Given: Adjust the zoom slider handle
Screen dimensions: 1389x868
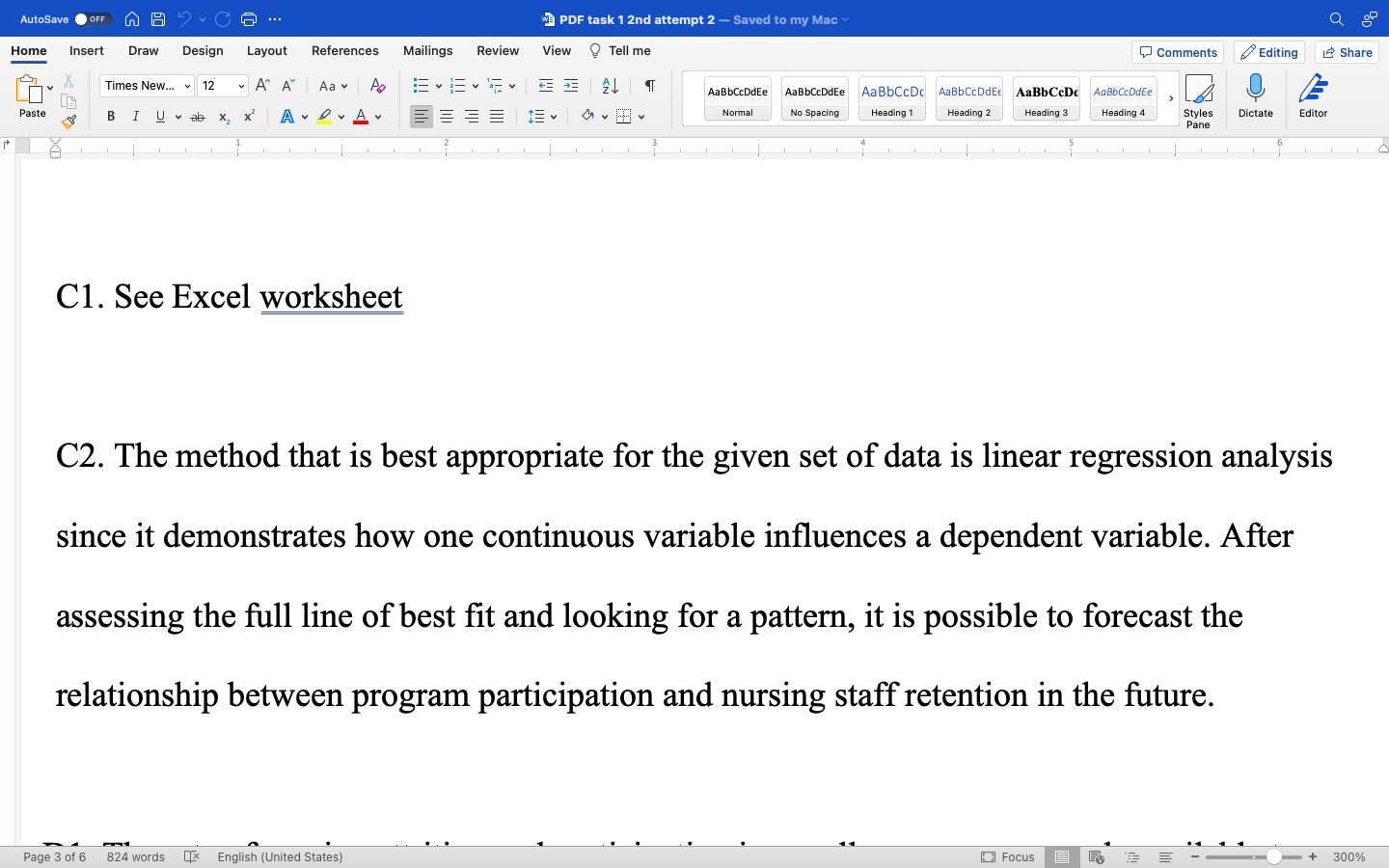Looking at the screenshot, I should pos(1274,856).
